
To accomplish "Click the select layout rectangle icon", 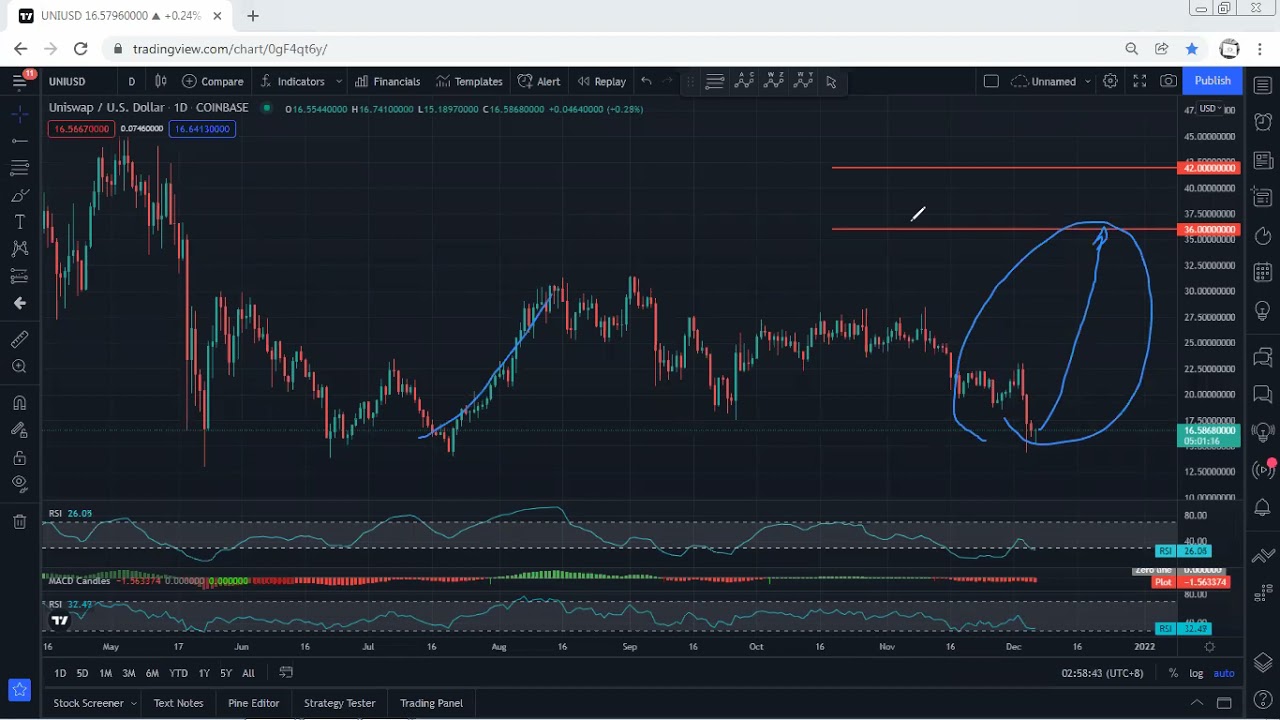I will pyautogui.click(x=991, y=81).
